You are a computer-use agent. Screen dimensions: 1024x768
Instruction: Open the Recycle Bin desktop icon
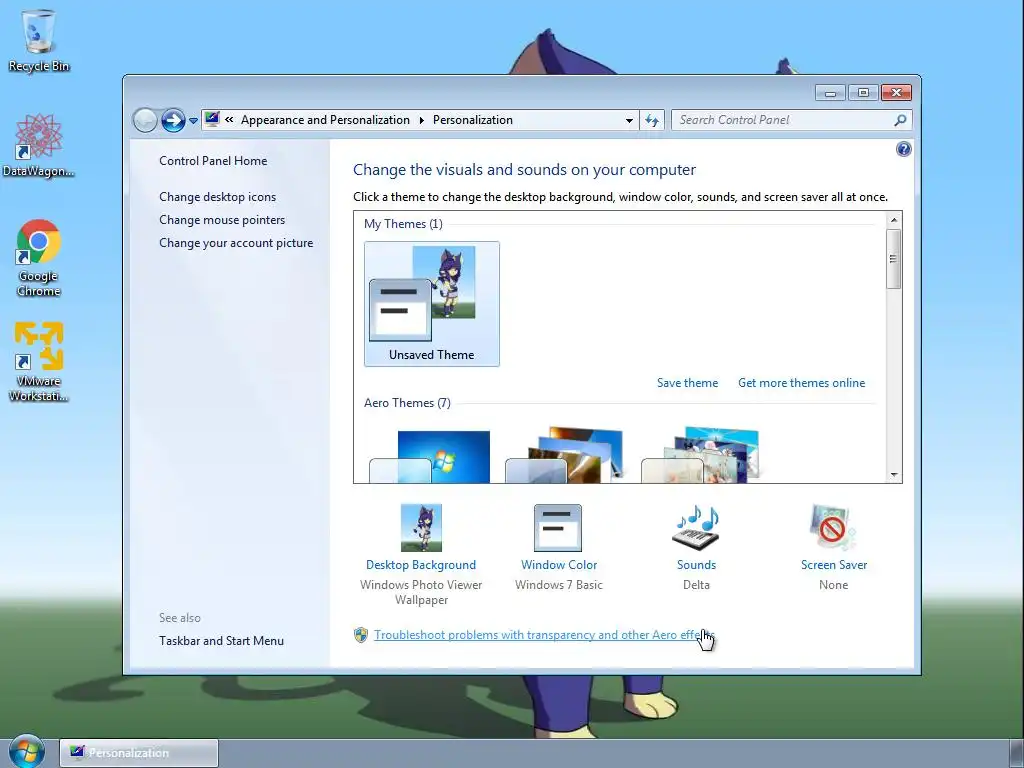[x=39, y=40]
